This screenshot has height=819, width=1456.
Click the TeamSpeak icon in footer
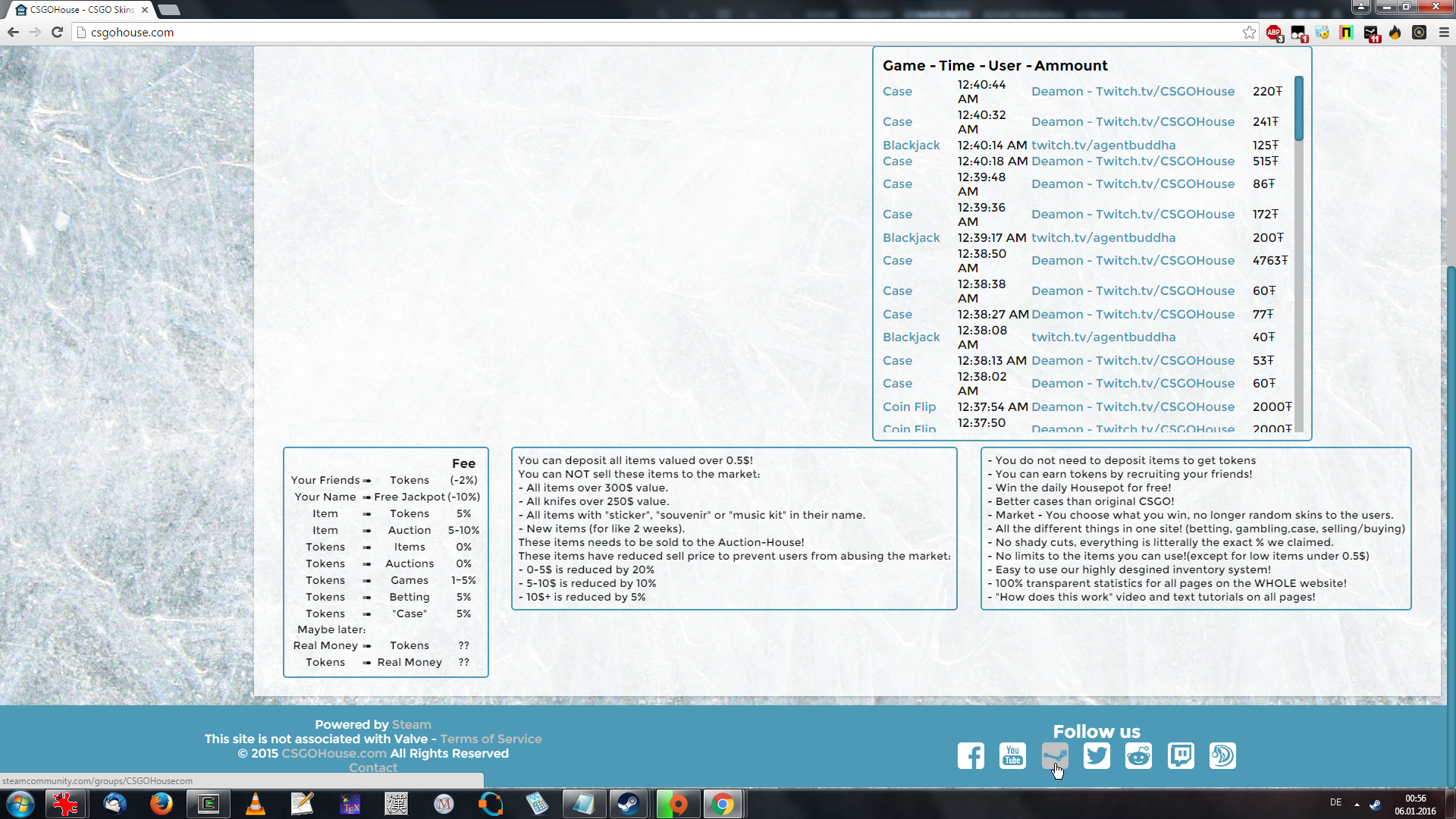[x=1222, y=755]
